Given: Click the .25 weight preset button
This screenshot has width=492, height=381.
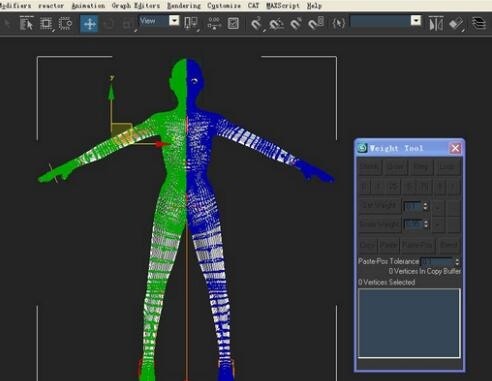Looking at the screenshot, I should click(x=393, y=187).
